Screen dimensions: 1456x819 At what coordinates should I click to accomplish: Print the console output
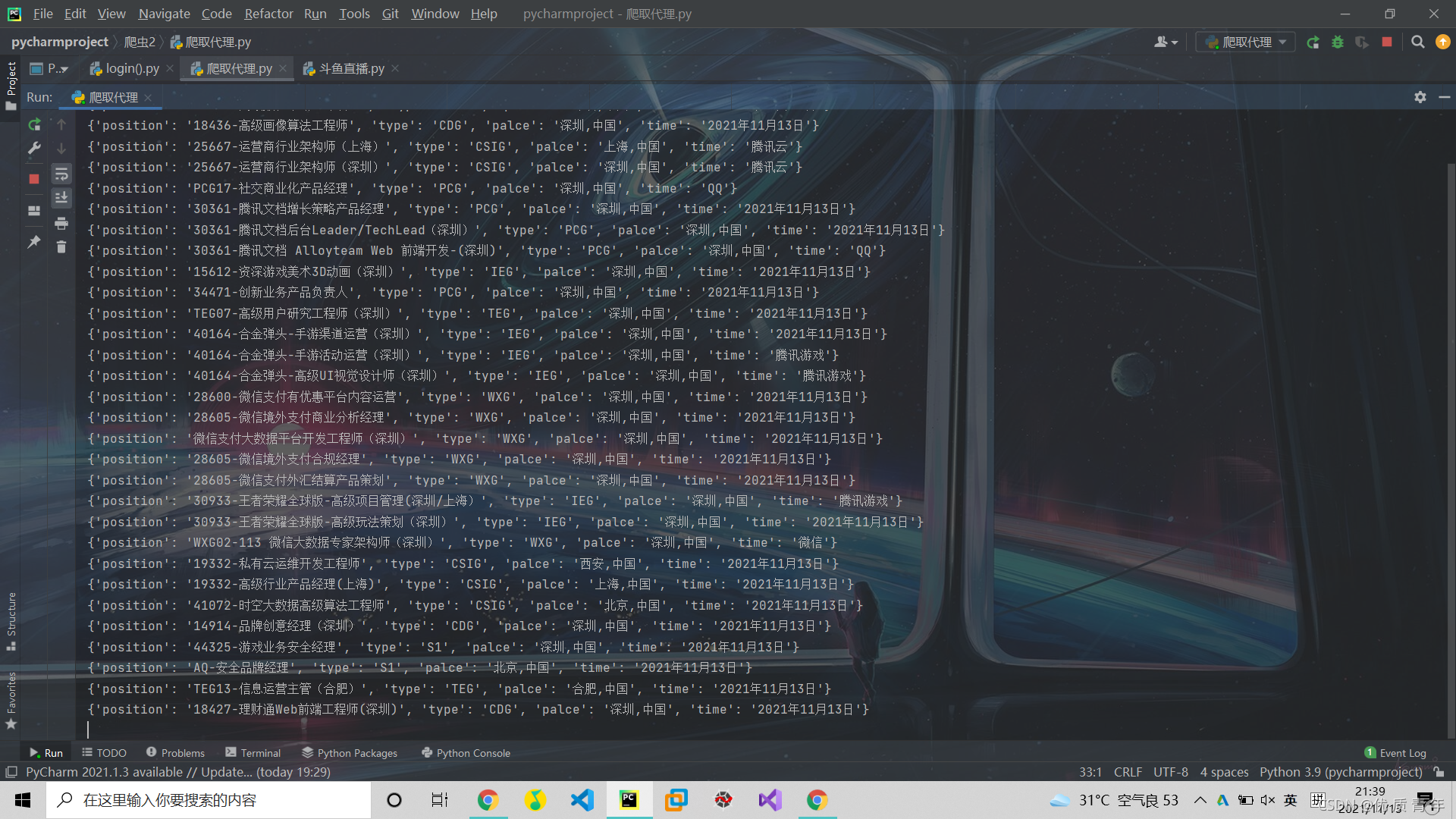[61, 223]
